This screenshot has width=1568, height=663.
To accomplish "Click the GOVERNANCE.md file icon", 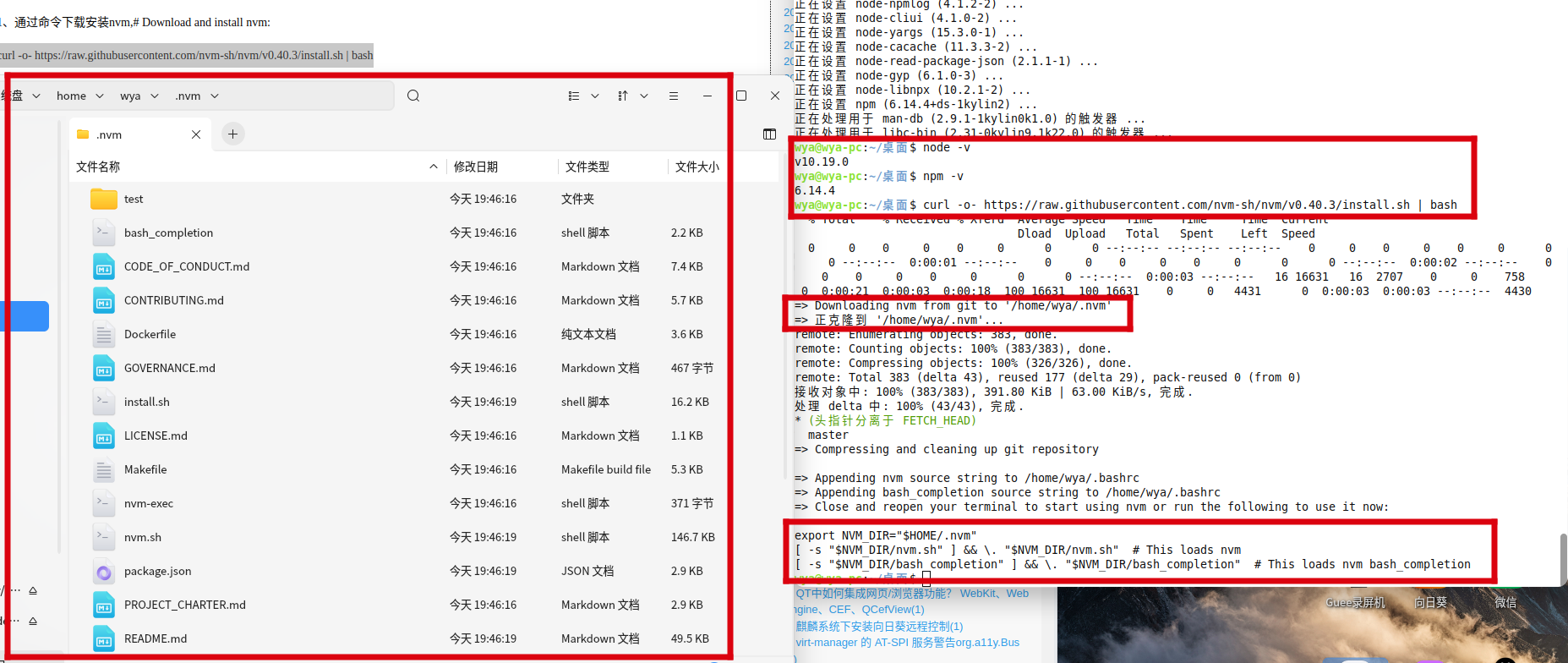I will [104, 368].
